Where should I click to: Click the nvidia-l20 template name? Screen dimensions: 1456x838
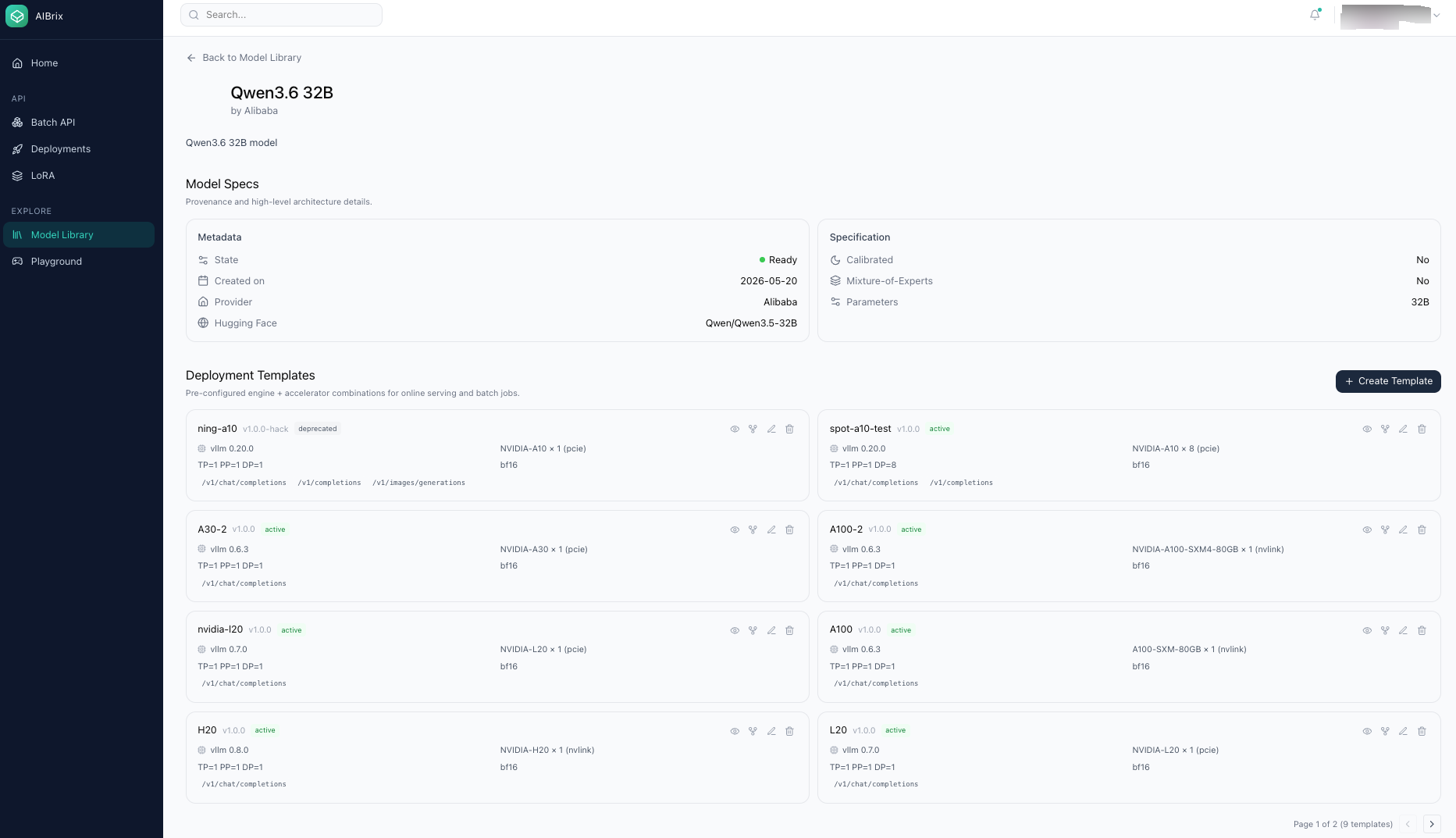coord(220,629)
